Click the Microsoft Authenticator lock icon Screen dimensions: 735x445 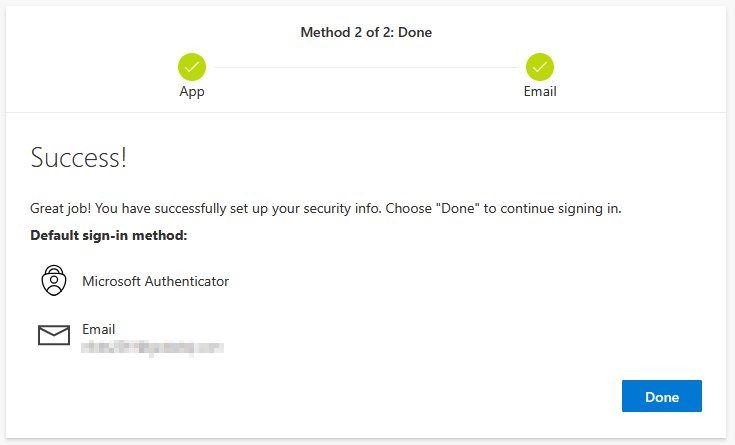point(53,281)
